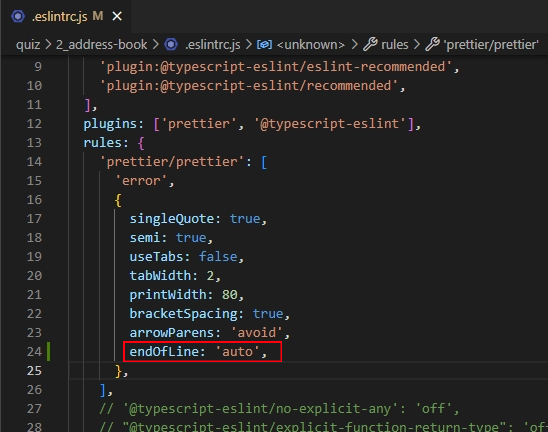Expand chevron after 'quiz' breadcrumb

(x=48, y=45)
